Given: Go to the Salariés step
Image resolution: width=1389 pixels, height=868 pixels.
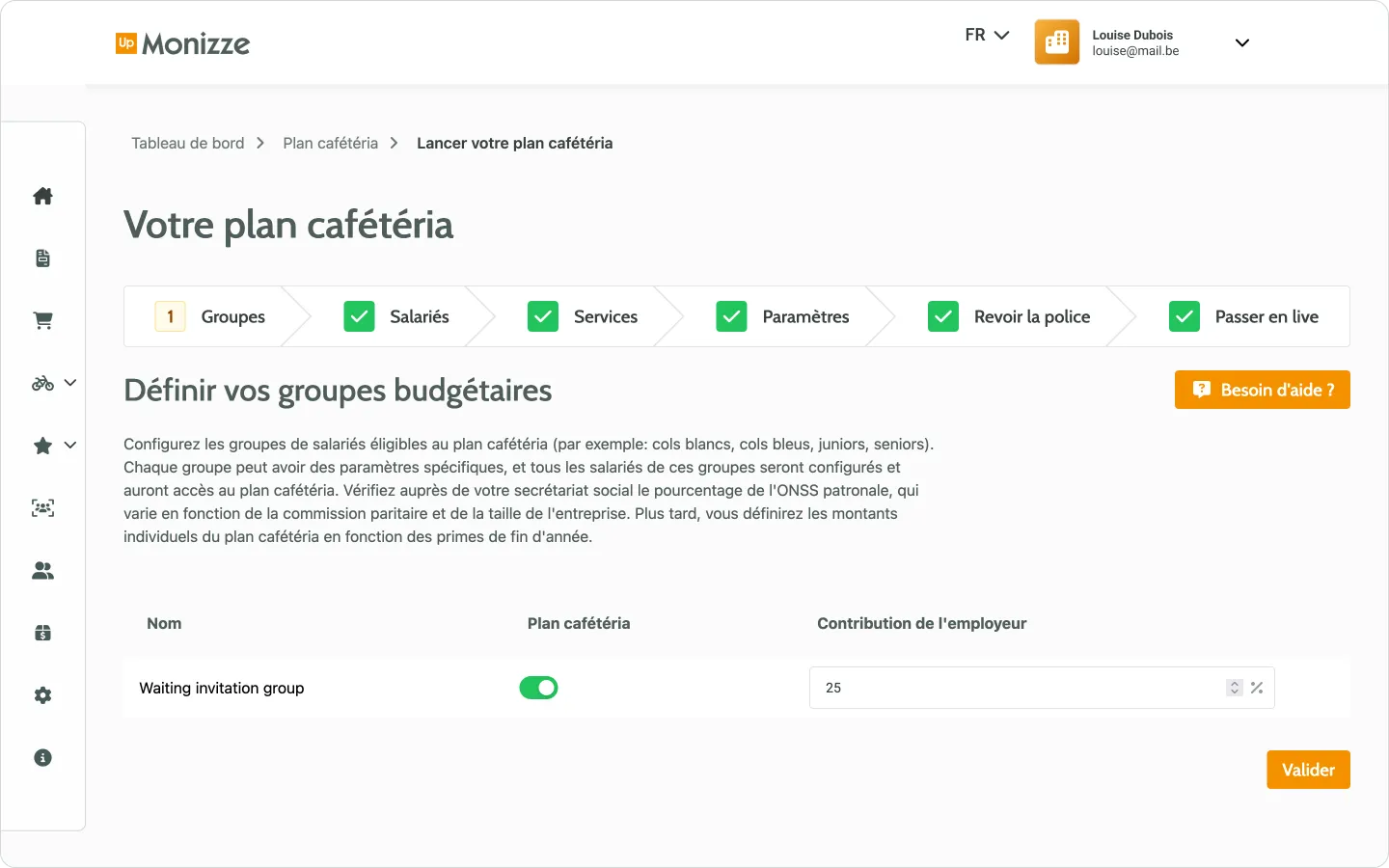Looking at the screenshot, I should 418,316.
